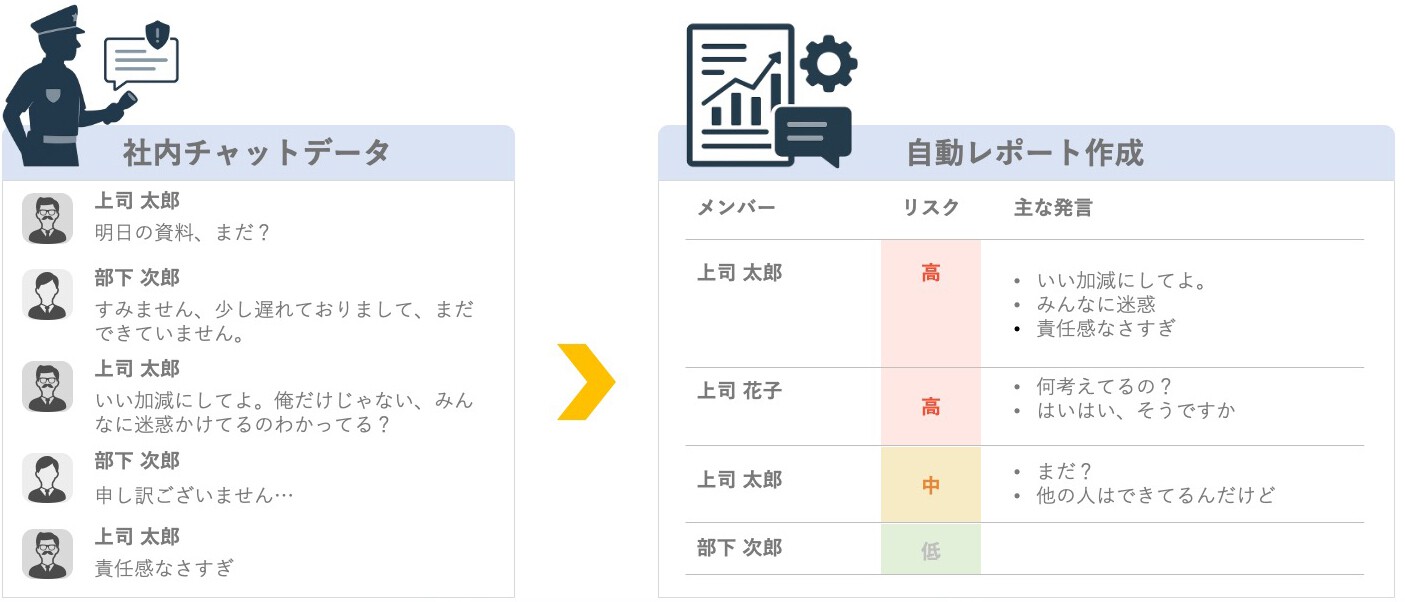Click the orange 中 risk cell
1405x602 pixels.
click(931, 485)
